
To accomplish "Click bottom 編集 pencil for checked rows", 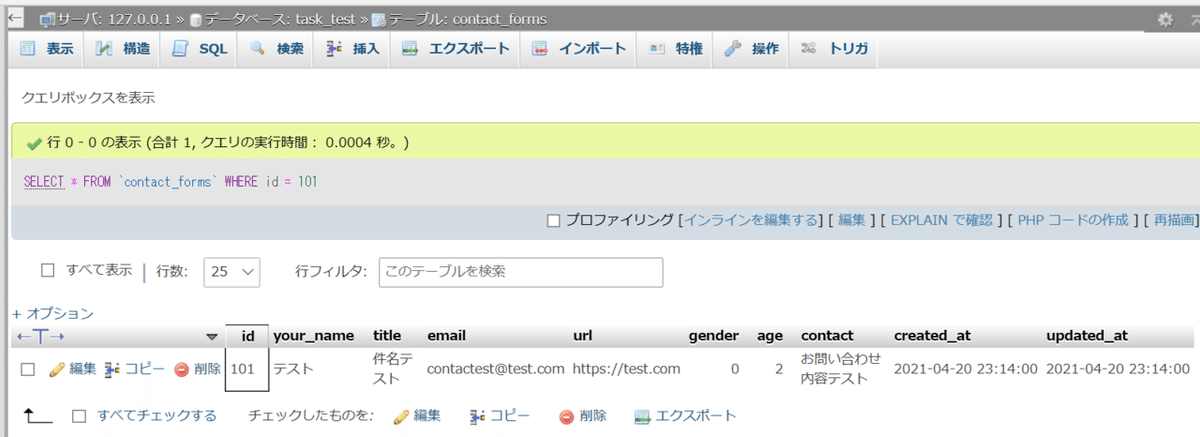I will 417,416.
